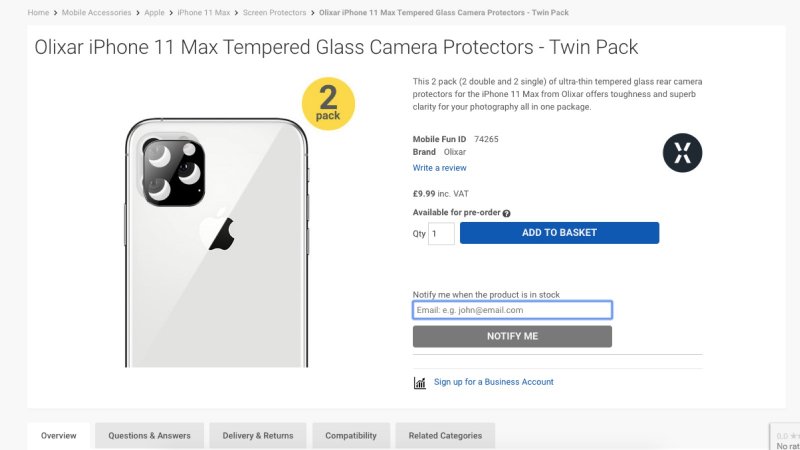
Task: Open the Write a review link
Action: click(x=439, y=168)
